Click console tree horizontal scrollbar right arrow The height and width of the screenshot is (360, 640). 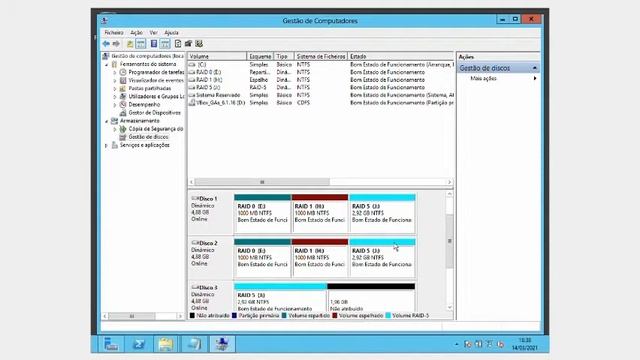(x=180, y=316)
